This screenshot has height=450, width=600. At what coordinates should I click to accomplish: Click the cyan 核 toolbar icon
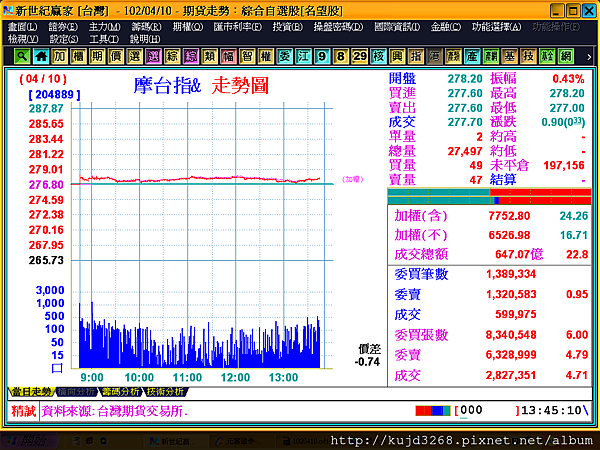[x=378, y=56]
